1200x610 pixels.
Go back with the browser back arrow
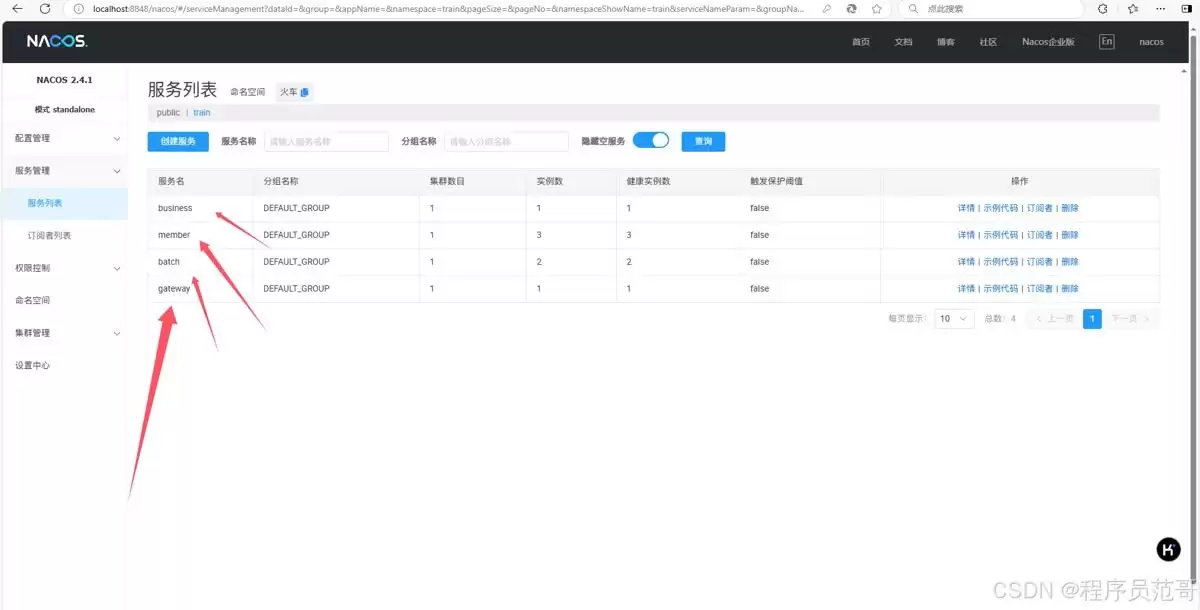[x=17, y=8]
